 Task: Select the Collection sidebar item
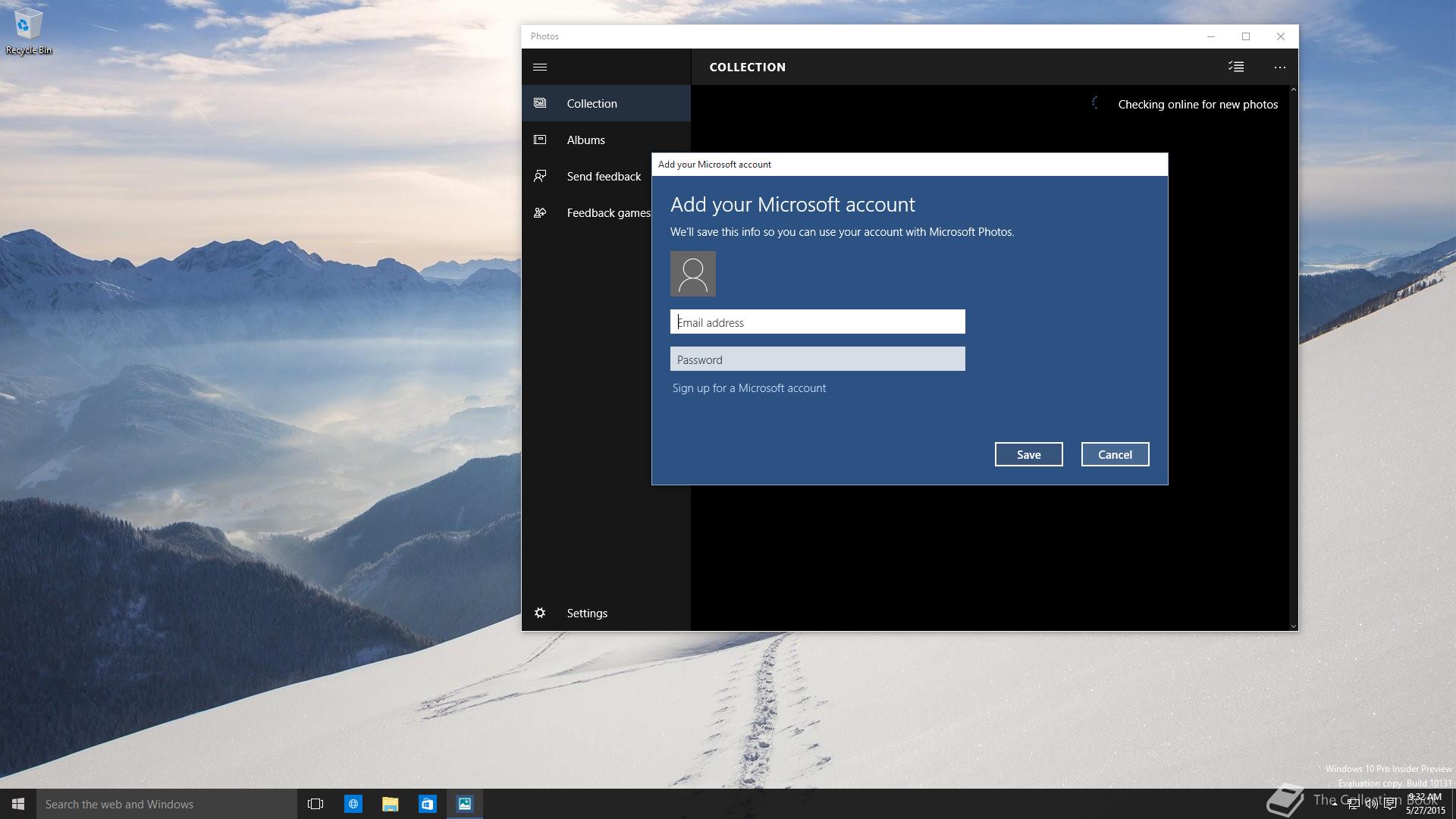[606, 103]
